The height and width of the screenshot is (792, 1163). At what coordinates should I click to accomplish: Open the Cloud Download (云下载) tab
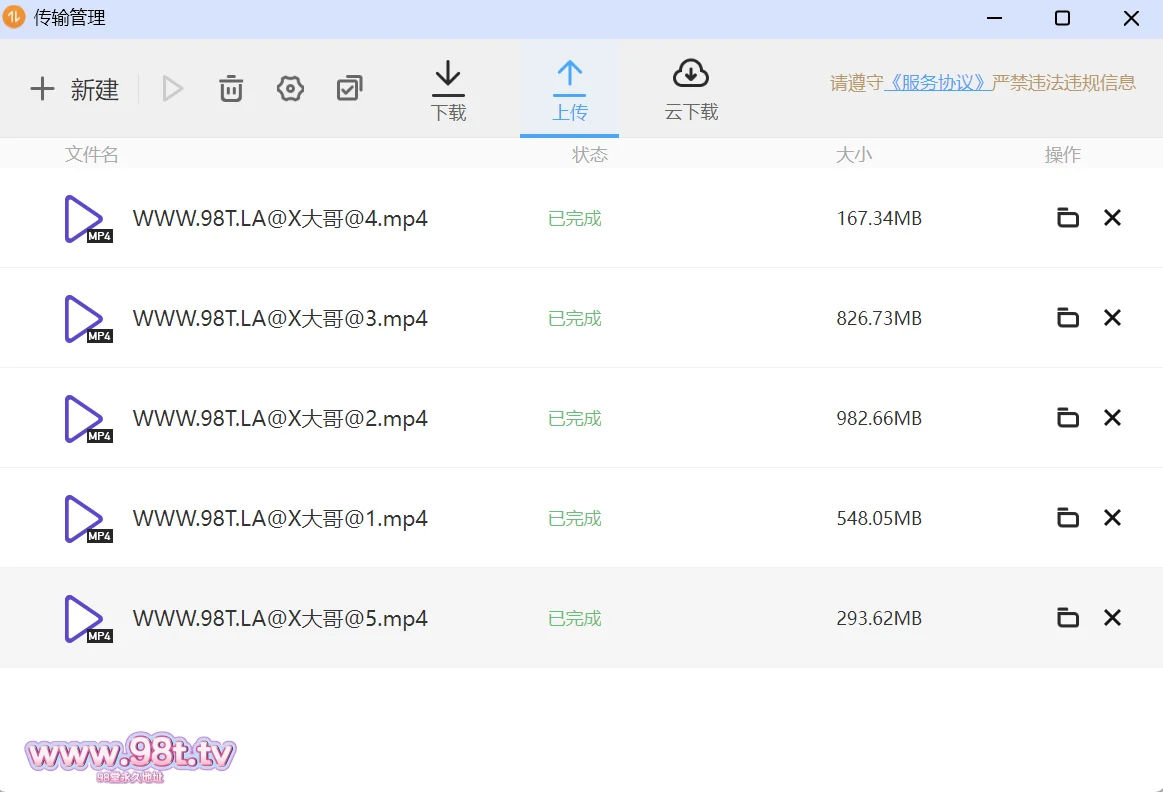pyautogui.click(x=691, y=90)
